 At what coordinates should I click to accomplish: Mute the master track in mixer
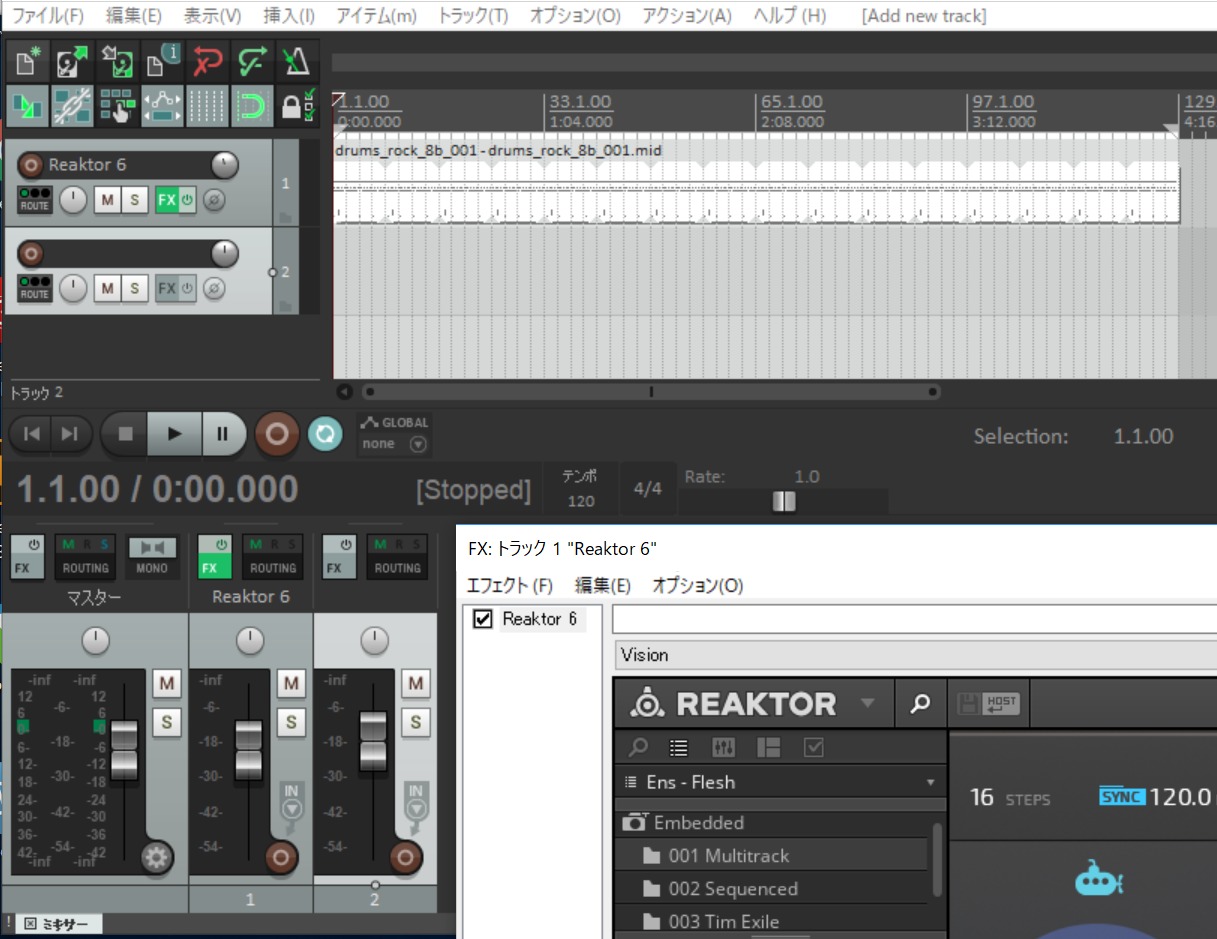click(166, 684)
